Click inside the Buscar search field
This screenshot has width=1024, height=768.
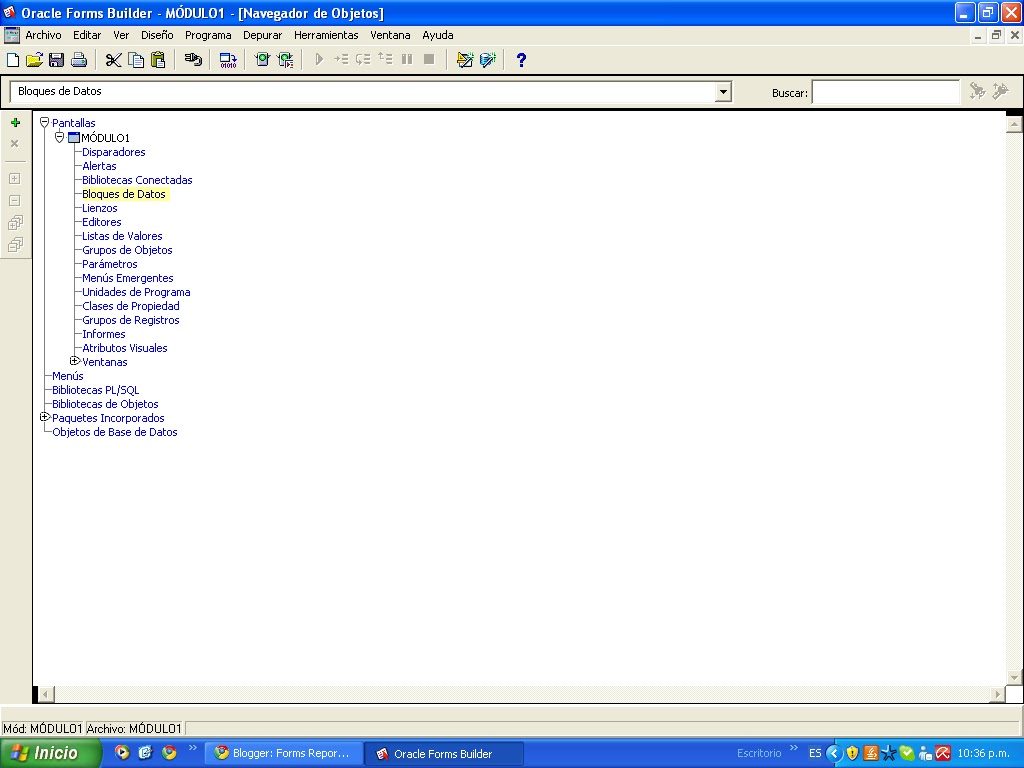(x=886, y=92)
